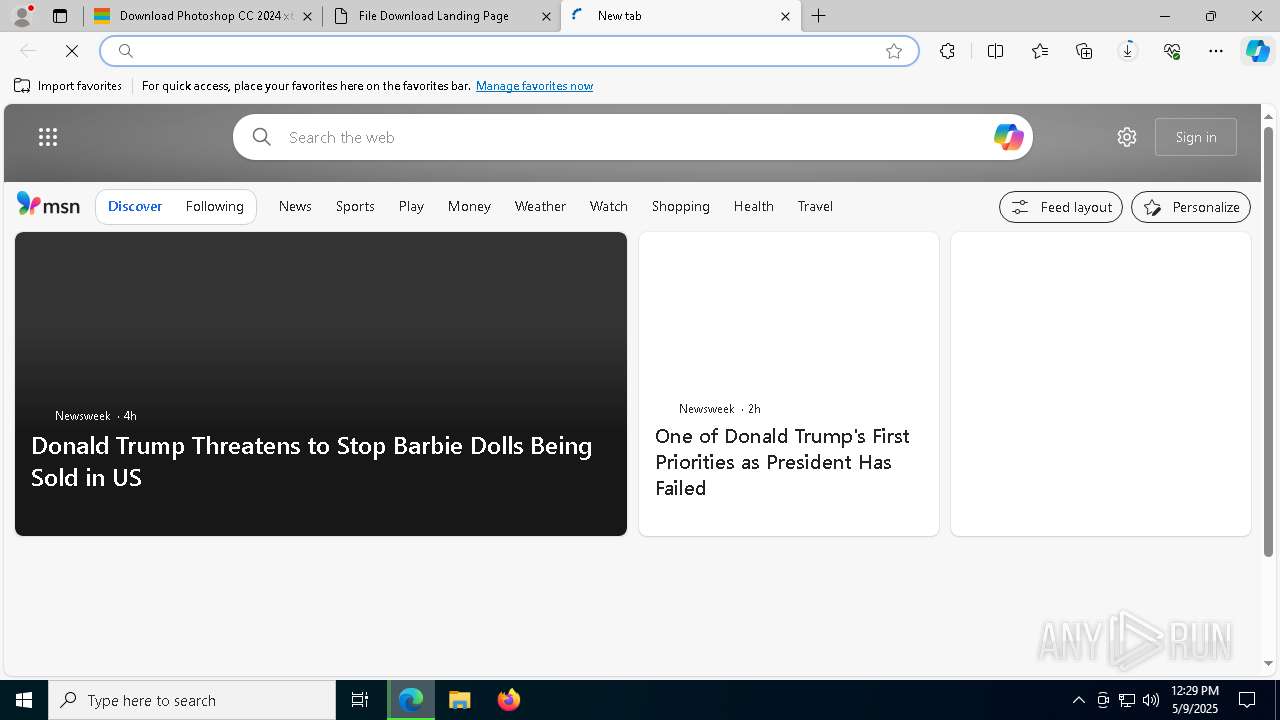Click the scrollbar up arrow
Screen dimensions: 1280x720
point(1268,116)
